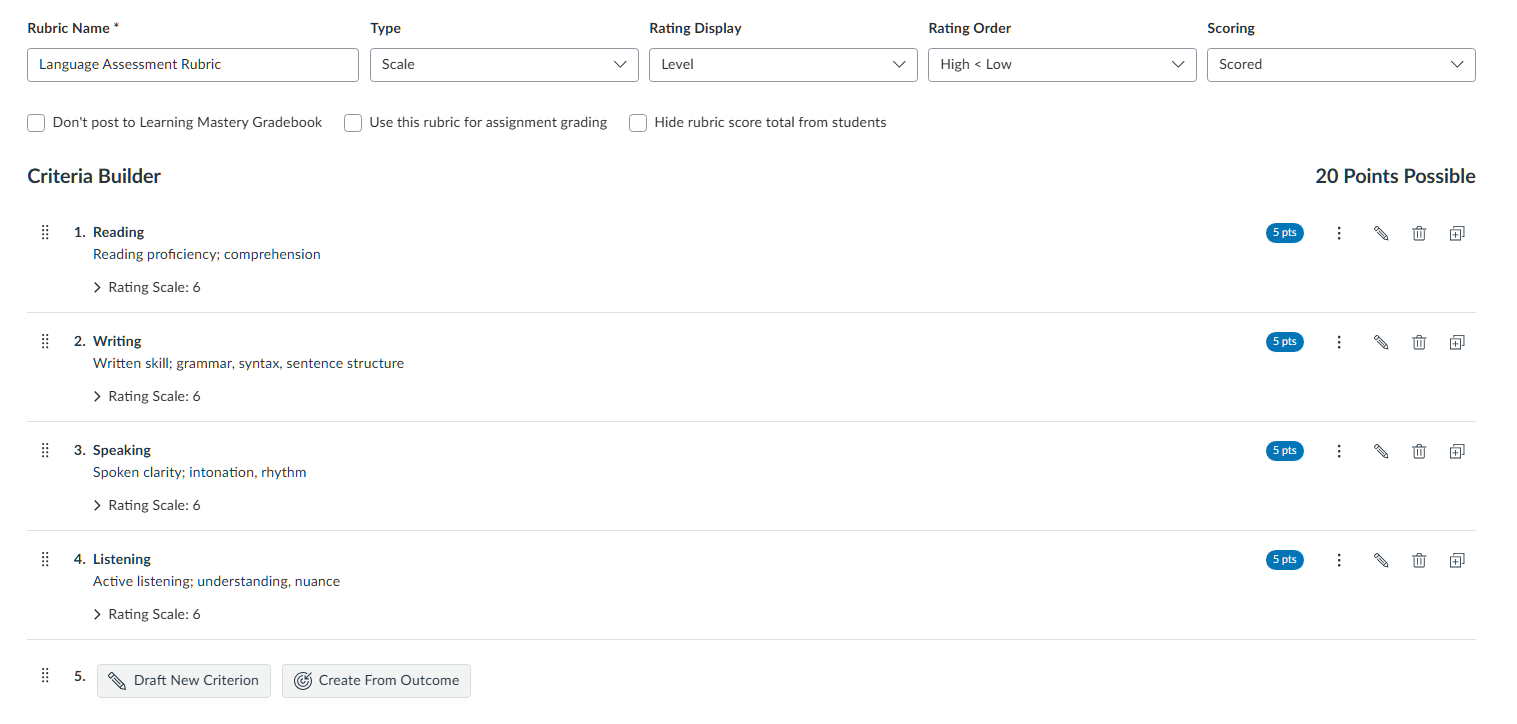This screenshot has height=724, width=1517.
Task: Check Hide rubric score total from students
Action: (x=638, y=123)
